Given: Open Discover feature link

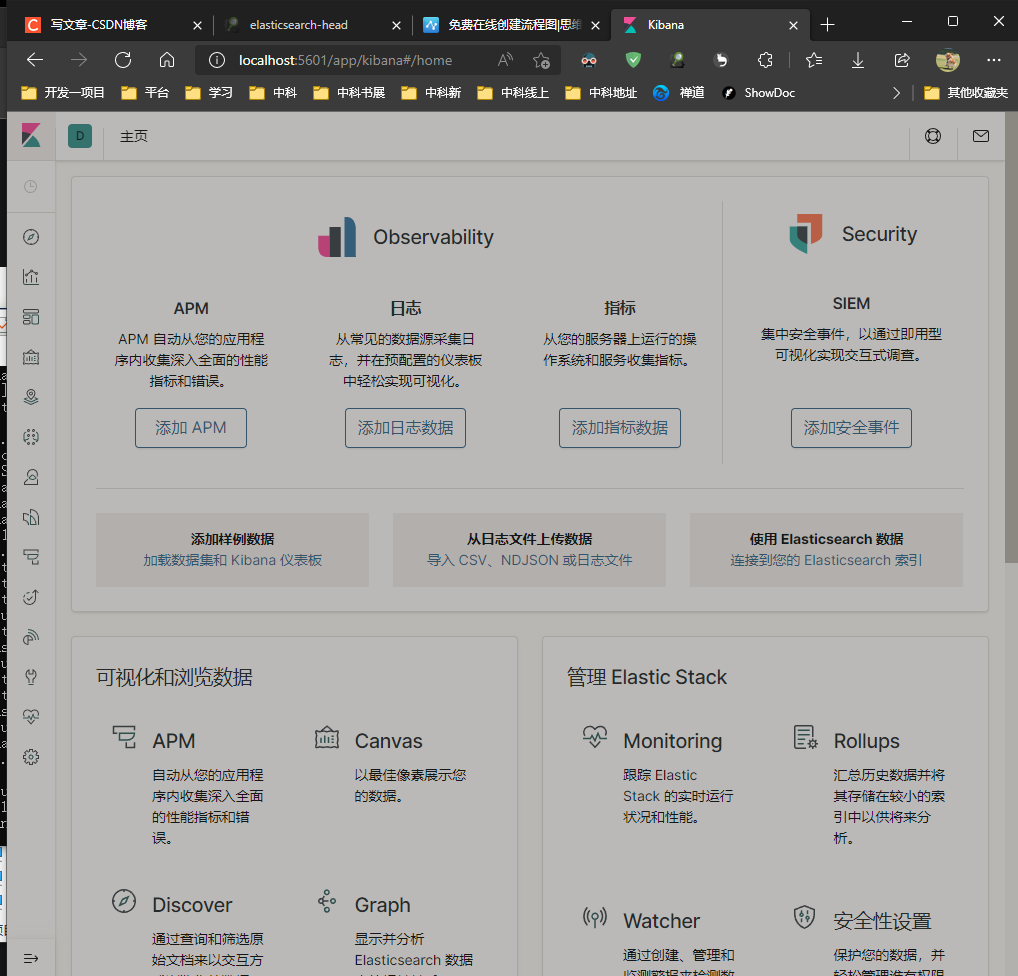Looking at the screenshot, I should click(x=192, y=905).
